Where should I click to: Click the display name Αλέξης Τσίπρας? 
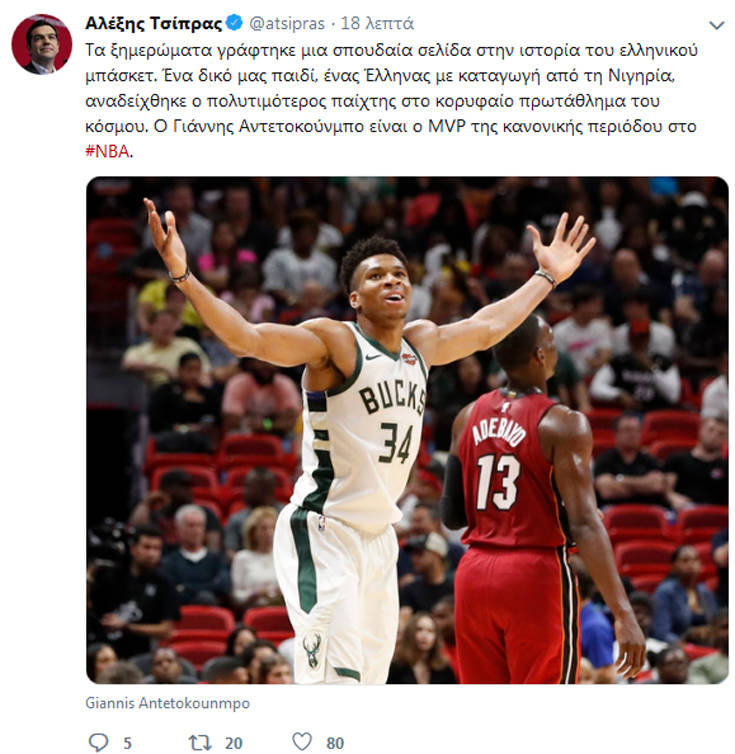(153, 23)
